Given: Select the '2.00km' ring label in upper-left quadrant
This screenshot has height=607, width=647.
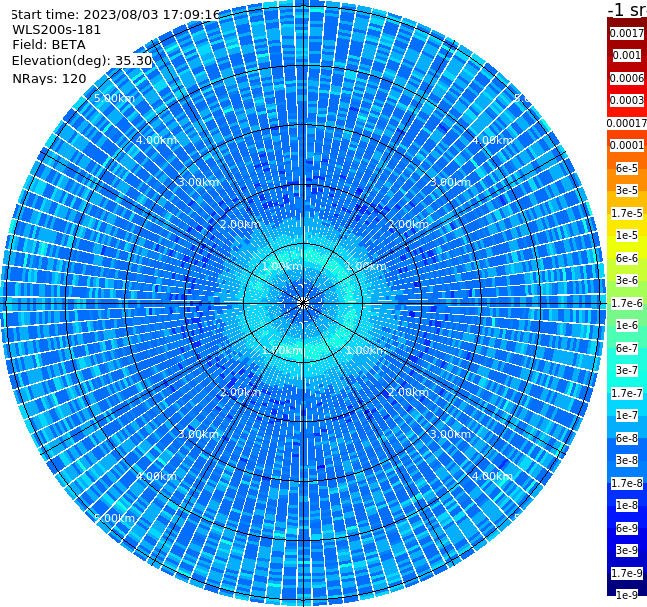Looking at the screenshot, I should (x=240, y=224).
